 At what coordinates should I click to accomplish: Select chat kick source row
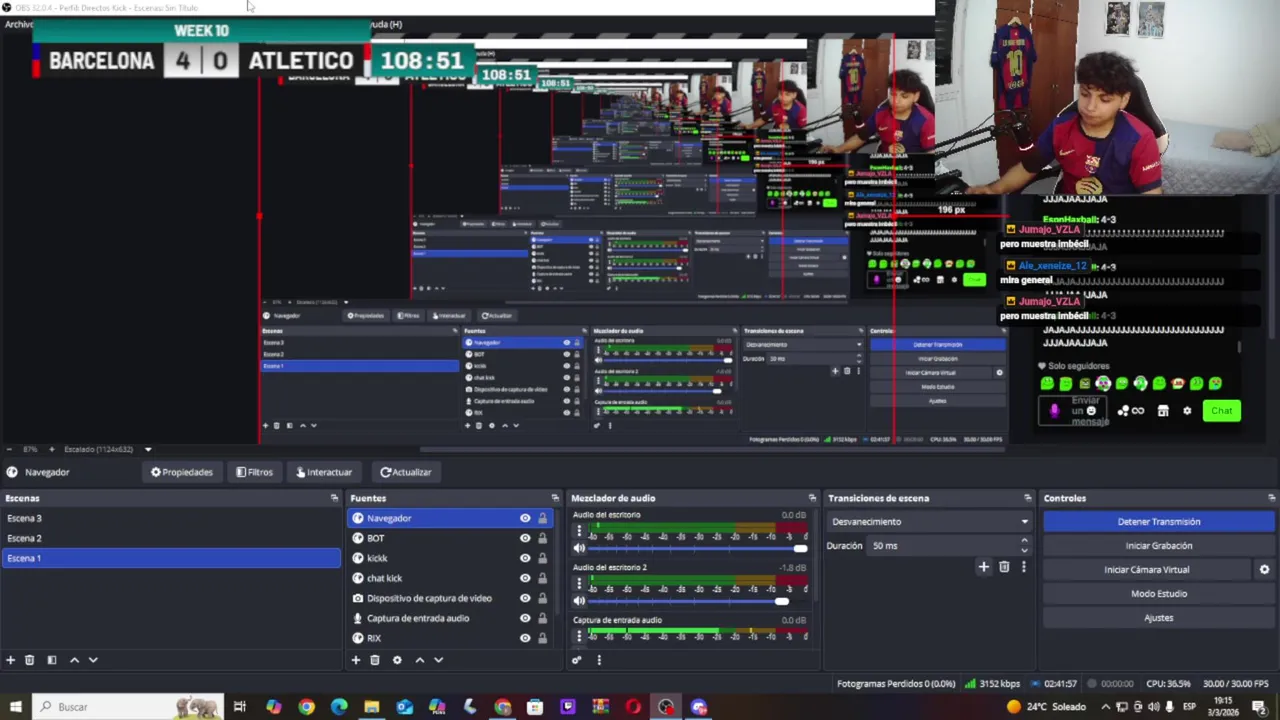pos(448,578)
